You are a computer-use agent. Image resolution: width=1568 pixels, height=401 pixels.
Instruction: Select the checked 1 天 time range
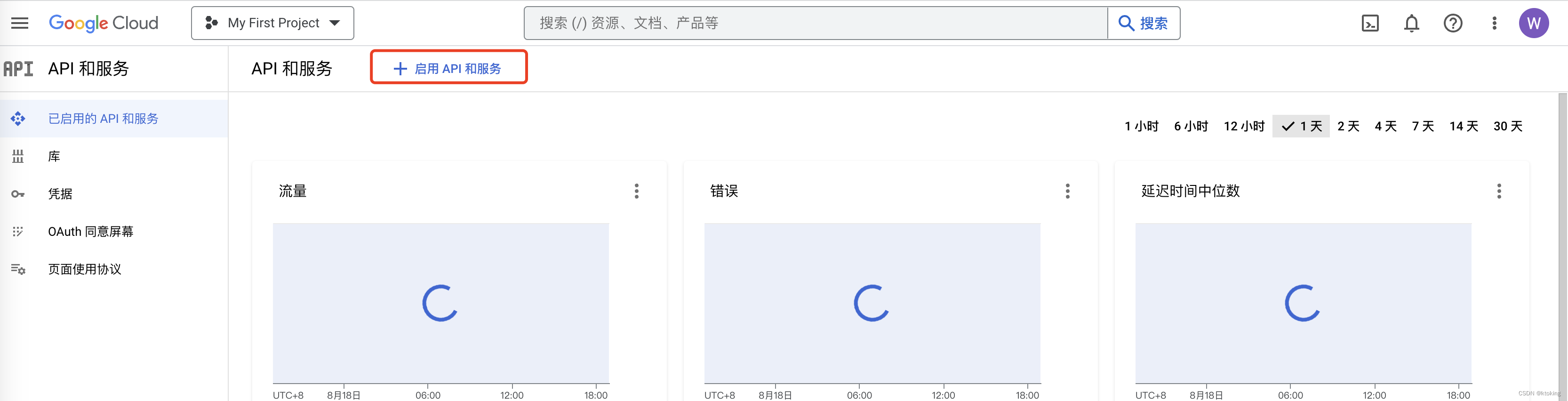(x=1301, y=126)
